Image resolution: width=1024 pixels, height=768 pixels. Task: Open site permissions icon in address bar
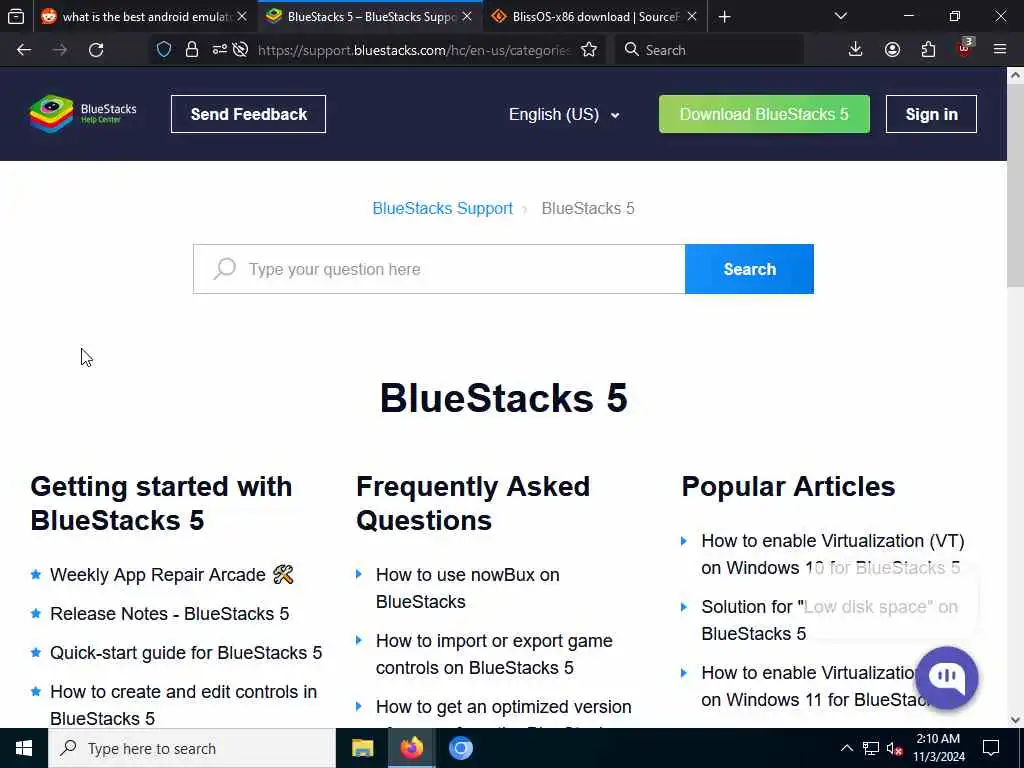pos(219,50)
